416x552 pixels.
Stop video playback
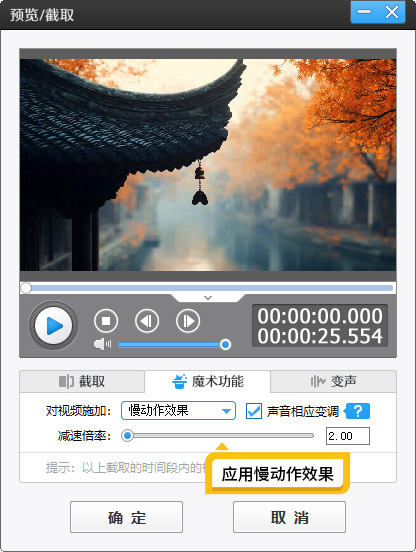(x=106, y=321)
